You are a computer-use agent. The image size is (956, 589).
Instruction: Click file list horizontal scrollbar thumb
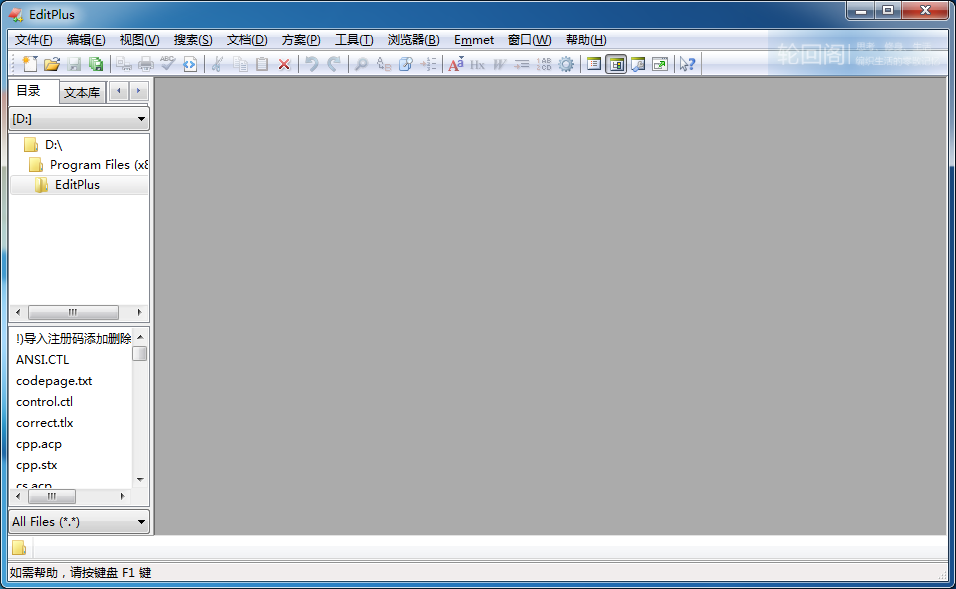point(51,496)
